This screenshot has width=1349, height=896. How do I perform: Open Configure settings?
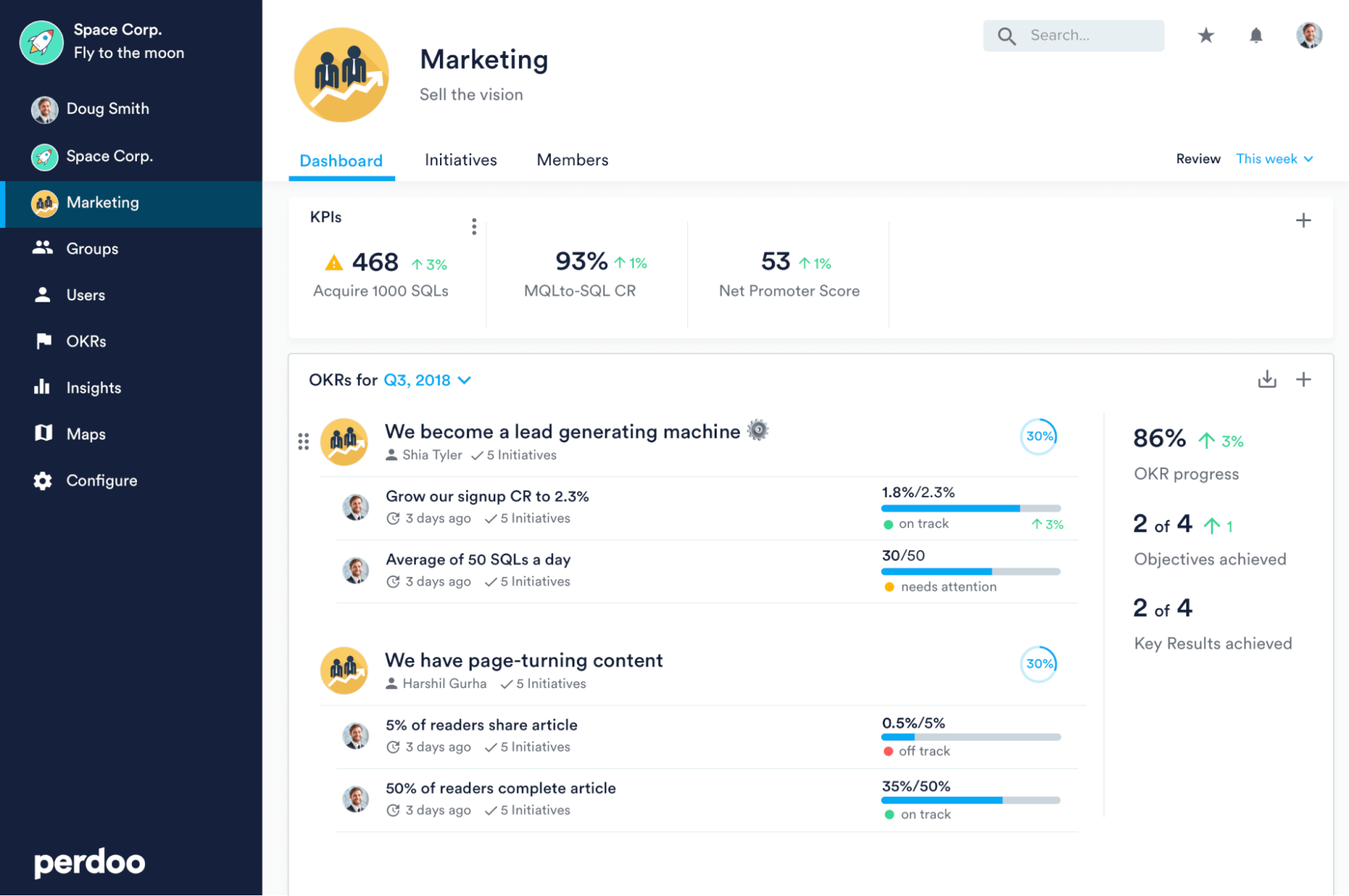tap(101, 480)
